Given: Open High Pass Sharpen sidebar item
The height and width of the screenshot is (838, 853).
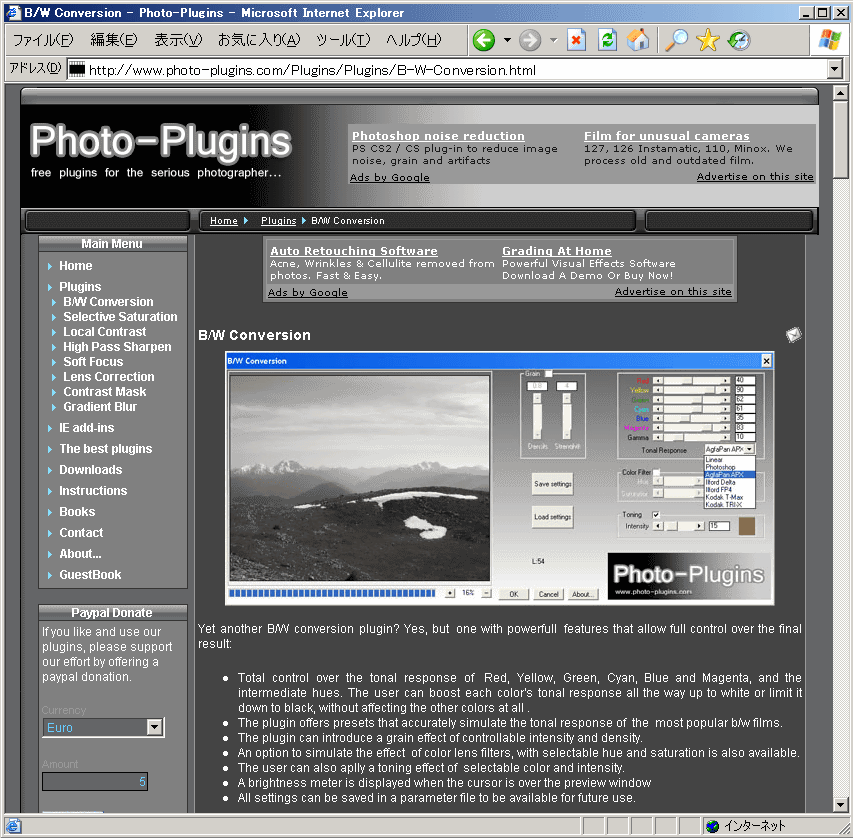Looking at the screenshot, I should coord(117,347).
